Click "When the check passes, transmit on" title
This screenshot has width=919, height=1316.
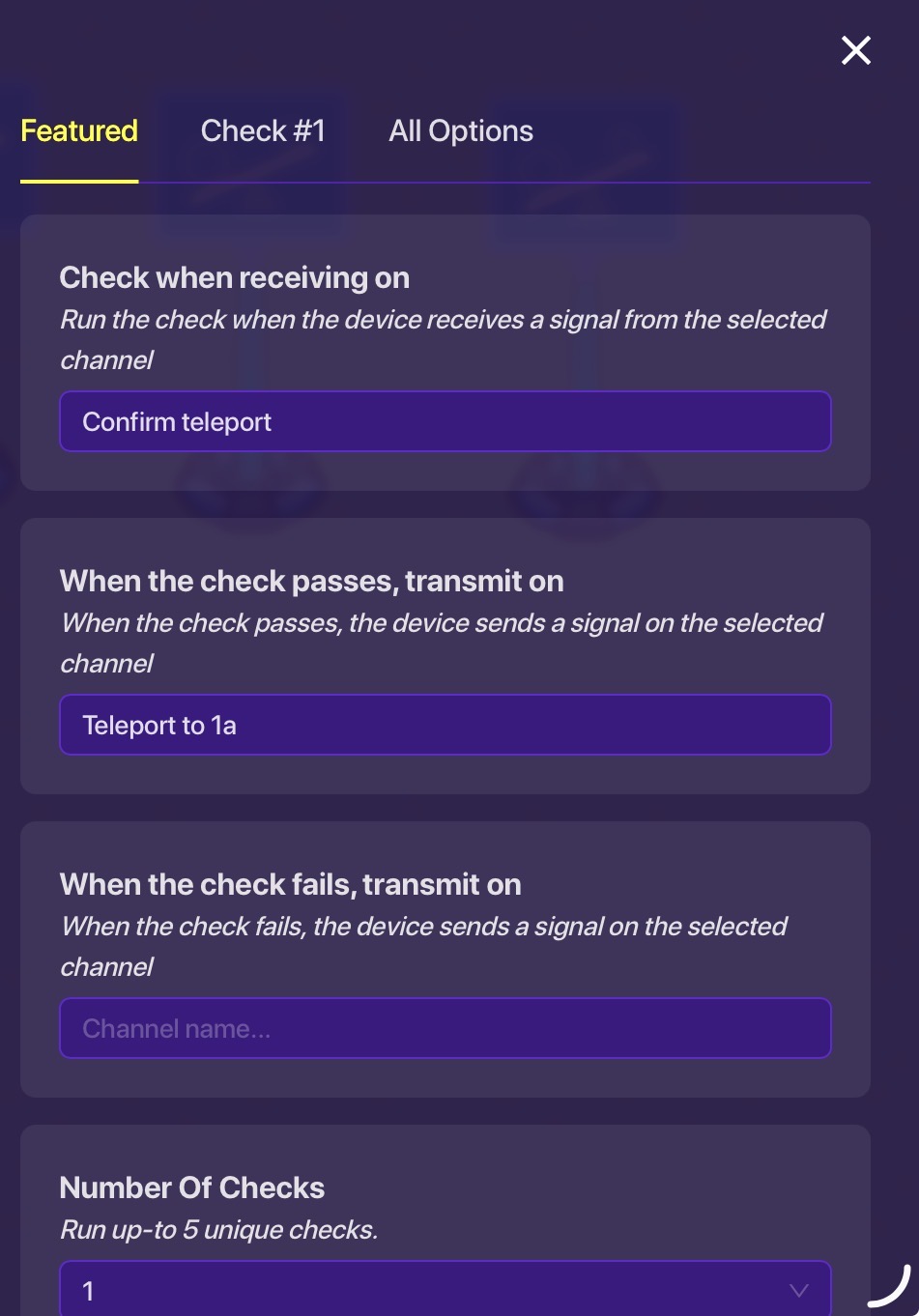pos(311,582)
